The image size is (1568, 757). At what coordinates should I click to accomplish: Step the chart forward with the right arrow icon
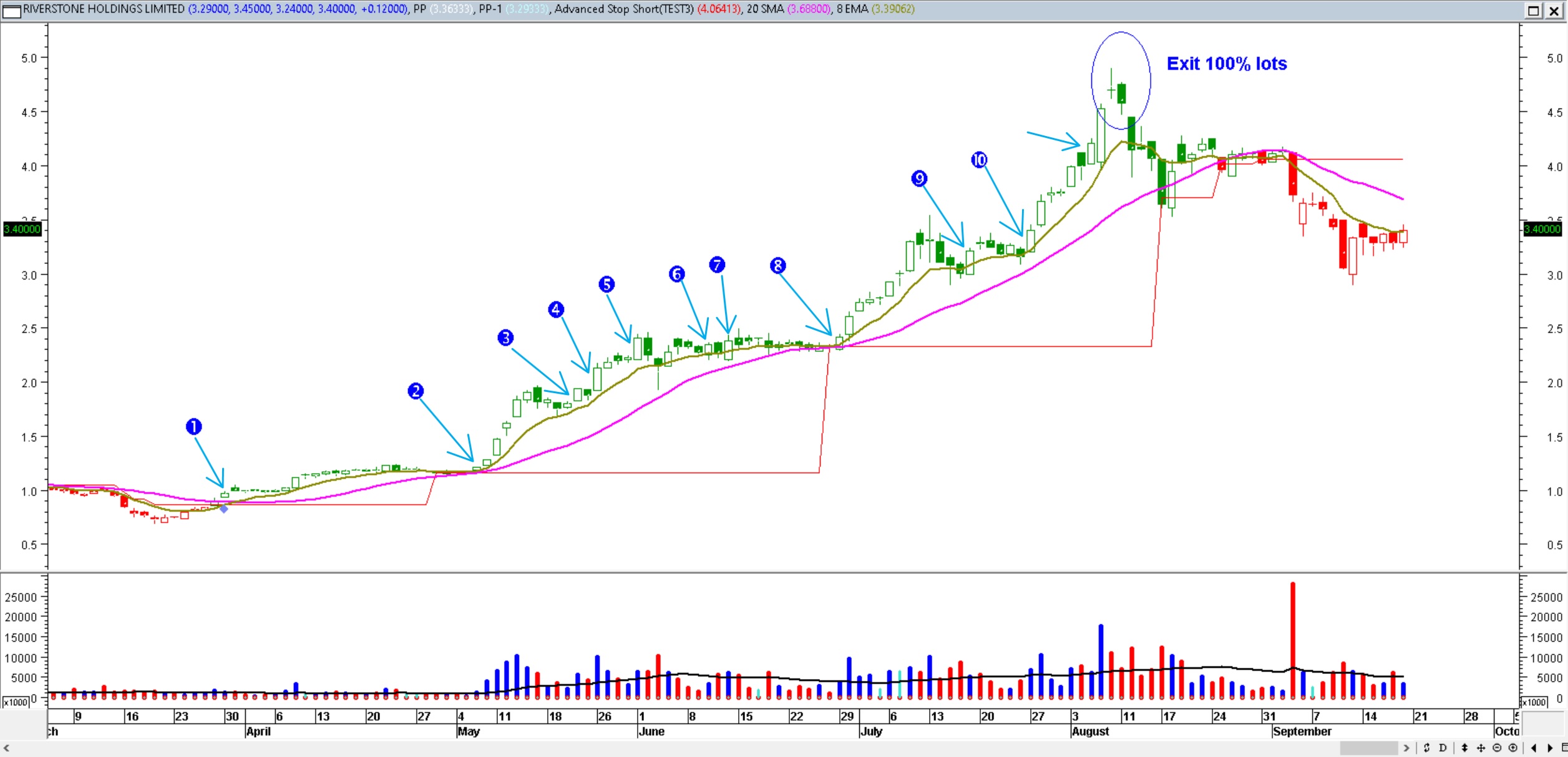coord(1550,748)
